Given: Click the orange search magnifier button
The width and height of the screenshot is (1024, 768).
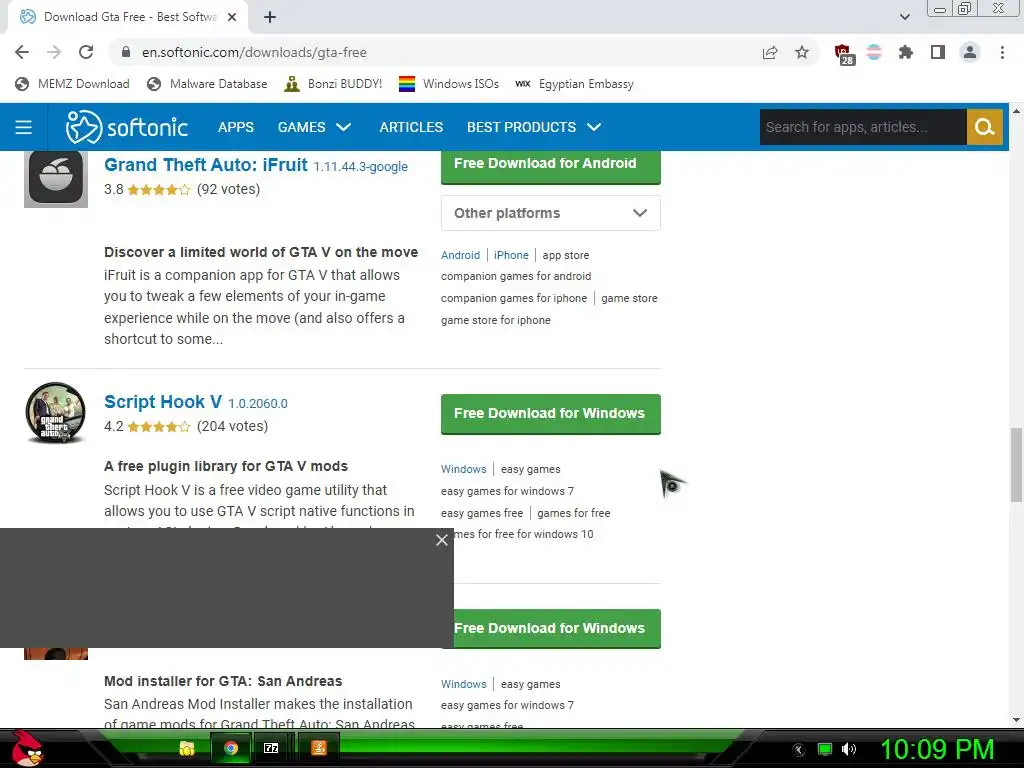Looking at the screenshot, I should pos(984,127).
